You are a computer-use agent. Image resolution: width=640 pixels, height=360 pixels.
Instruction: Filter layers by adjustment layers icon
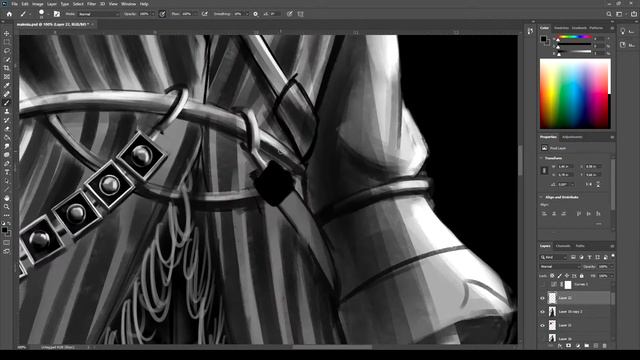(x=581, y=257)
